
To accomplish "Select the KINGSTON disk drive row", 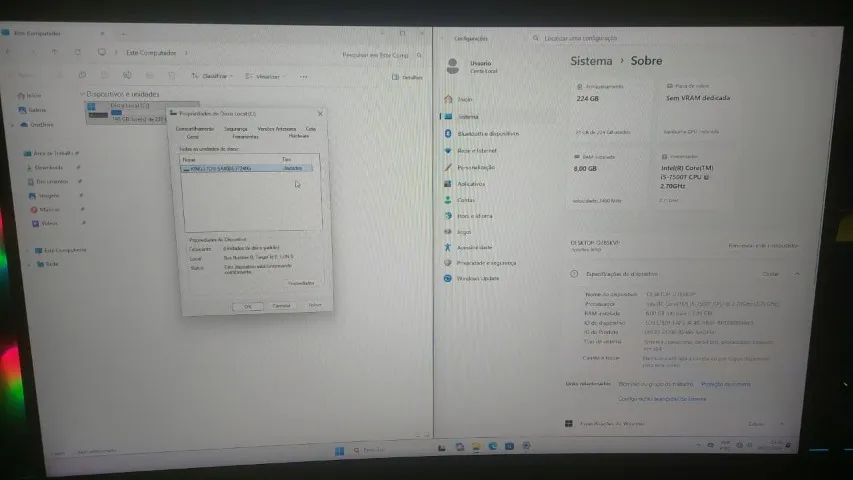I will coord(246,169).
